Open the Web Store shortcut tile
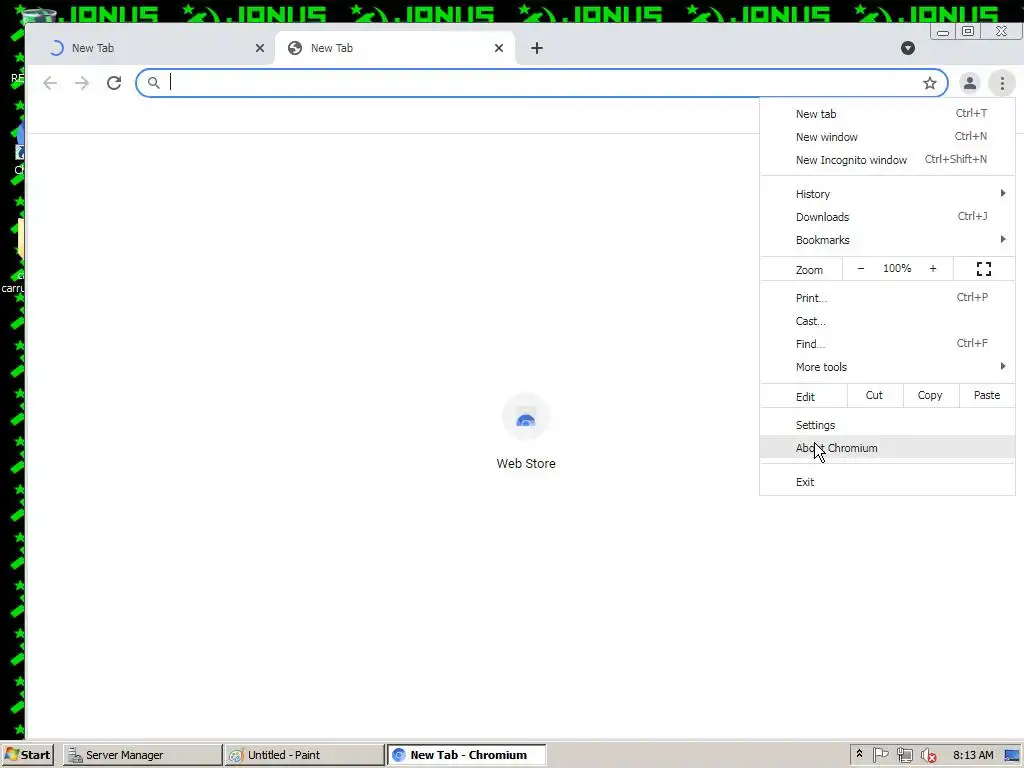 click(526, 432)
